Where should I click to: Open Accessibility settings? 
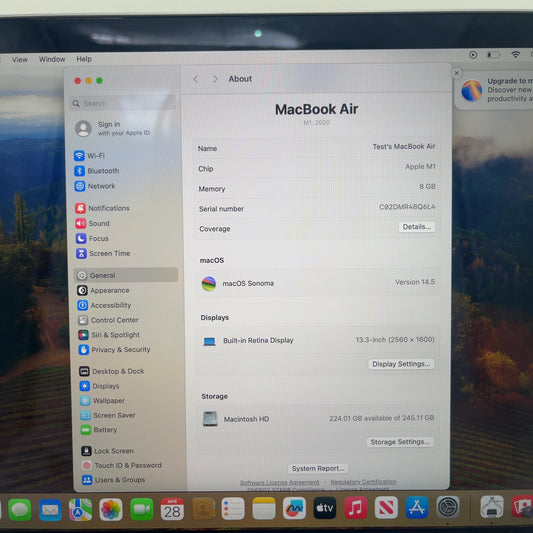tap(104, 305)
